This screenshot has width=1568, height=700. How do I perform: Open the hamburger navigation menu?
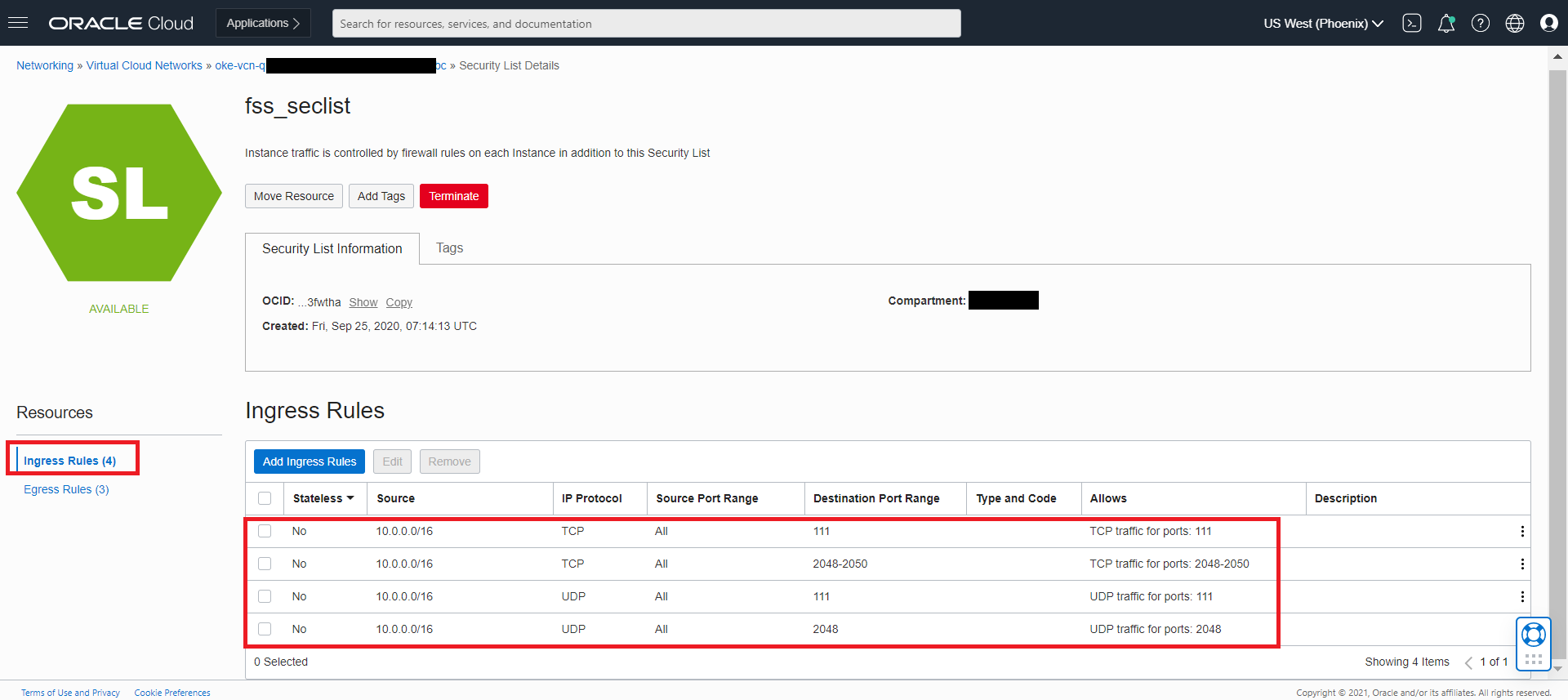click(18, 23)
